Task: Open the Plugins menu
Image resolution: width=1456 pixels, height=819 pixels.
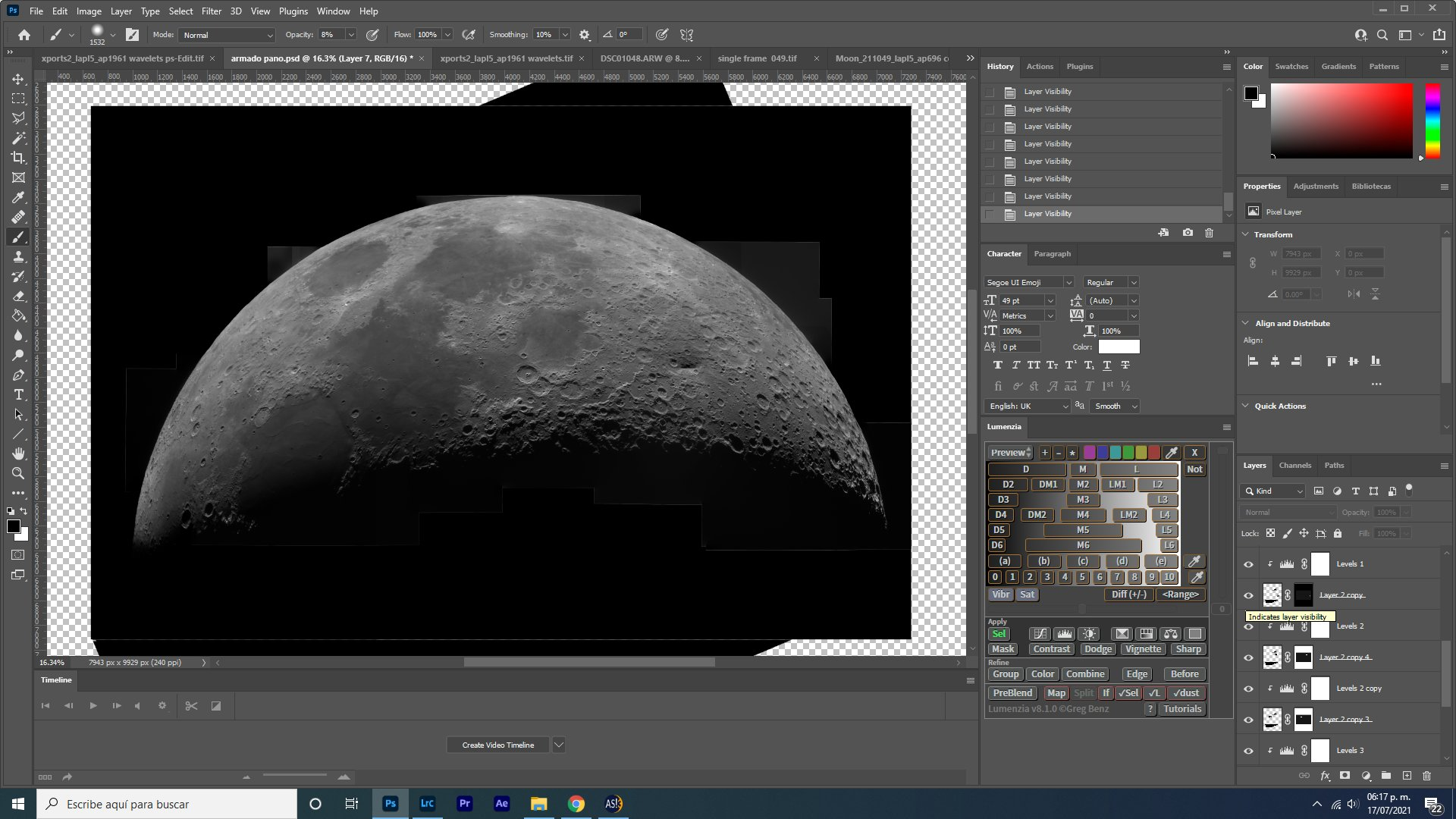Action: pos(293,11)
